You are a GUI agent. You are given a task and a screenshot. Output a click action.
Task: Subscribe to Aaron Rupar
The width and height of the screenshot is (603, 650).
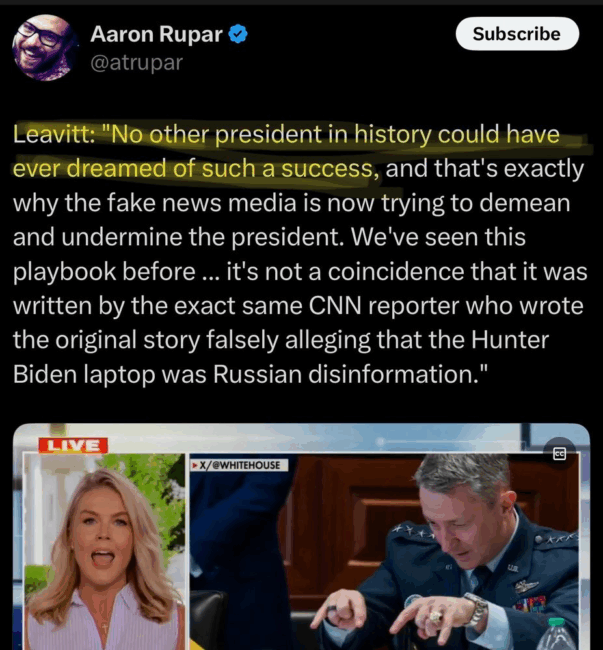[x=517, y=34]
